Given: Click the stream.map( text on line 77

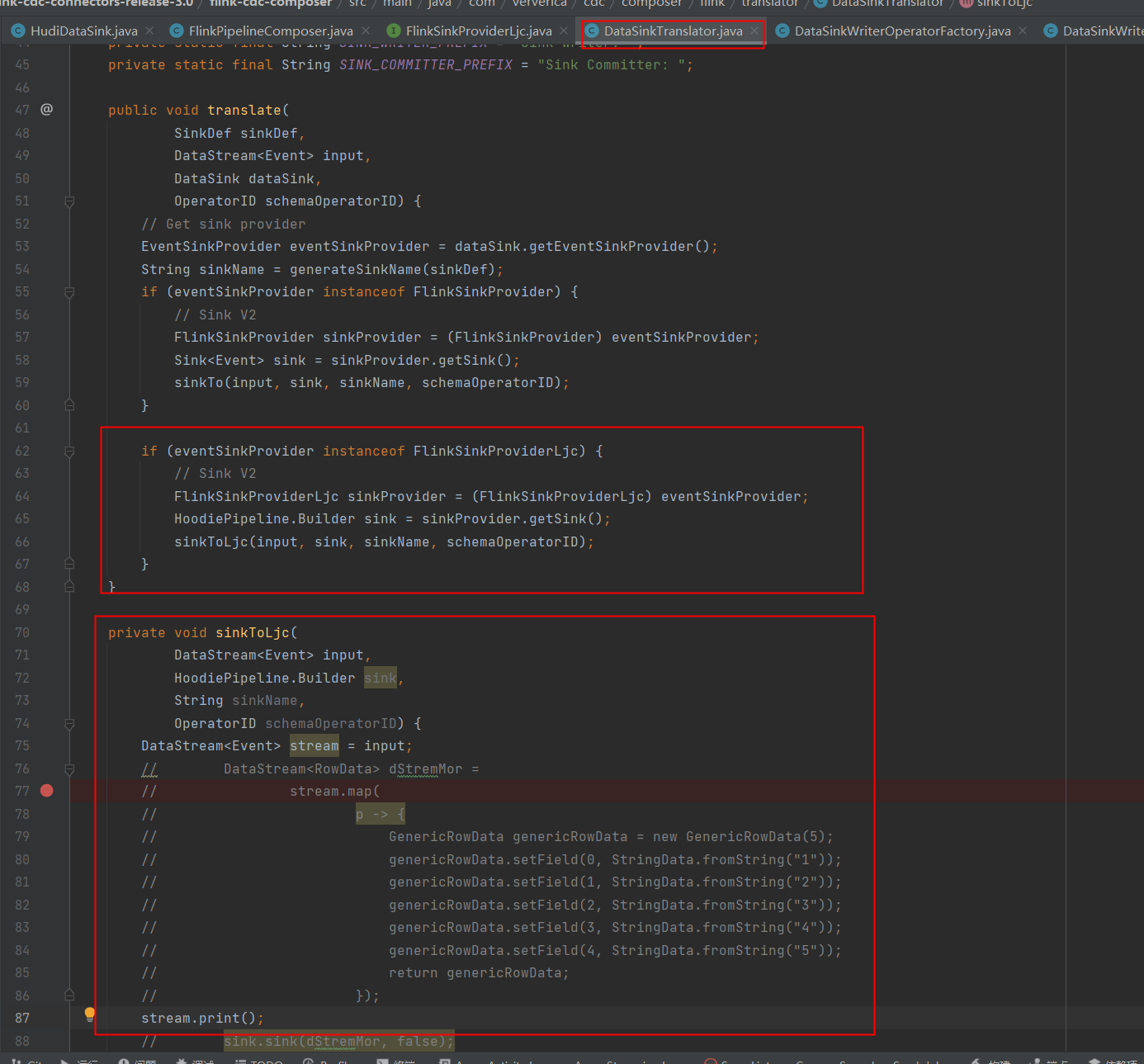Looking at the screenshot, I should tap(335, 791).
